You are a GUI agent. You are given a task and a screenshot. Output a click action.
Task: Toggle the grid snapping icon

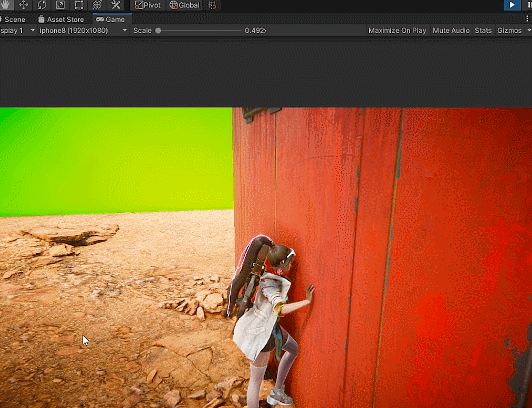[x=212, y=5]
